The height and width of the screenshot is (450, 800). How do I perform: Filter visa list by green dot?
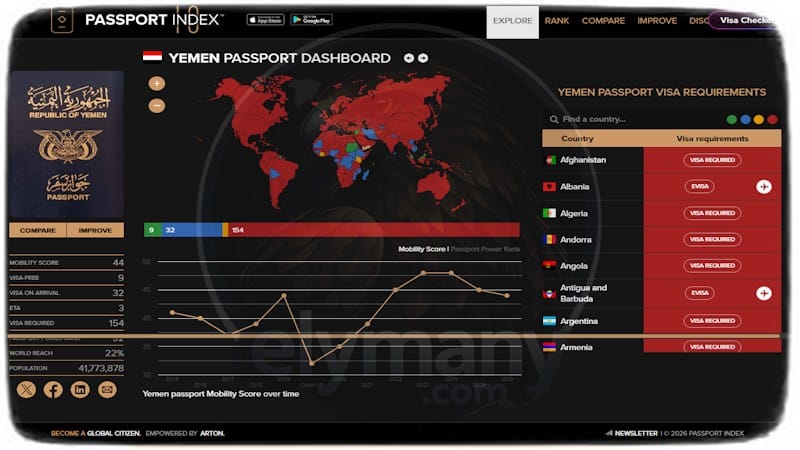tap(732, 120)
